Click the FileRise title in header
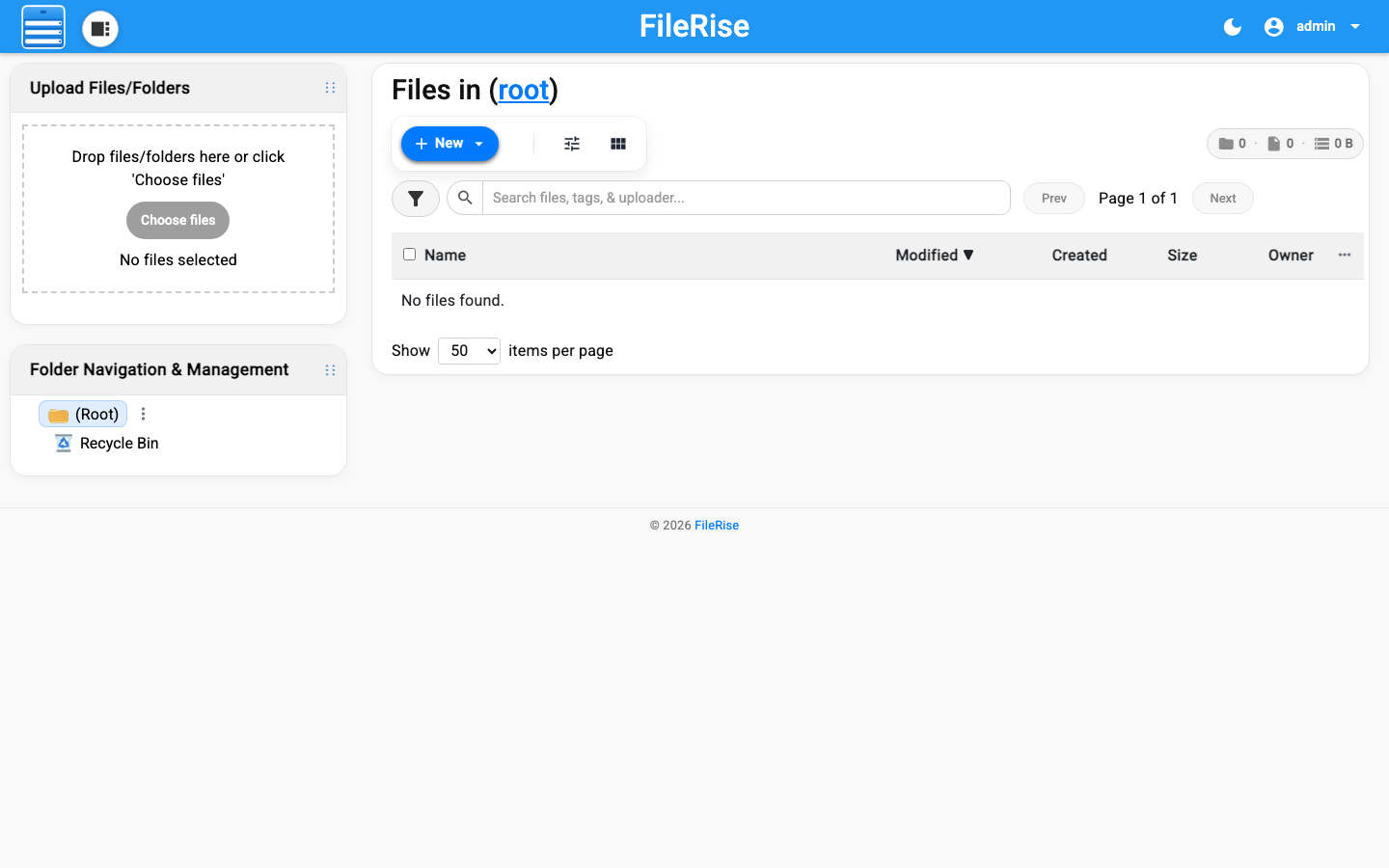This screenshot has width=1389, height=868. [694, 26]
